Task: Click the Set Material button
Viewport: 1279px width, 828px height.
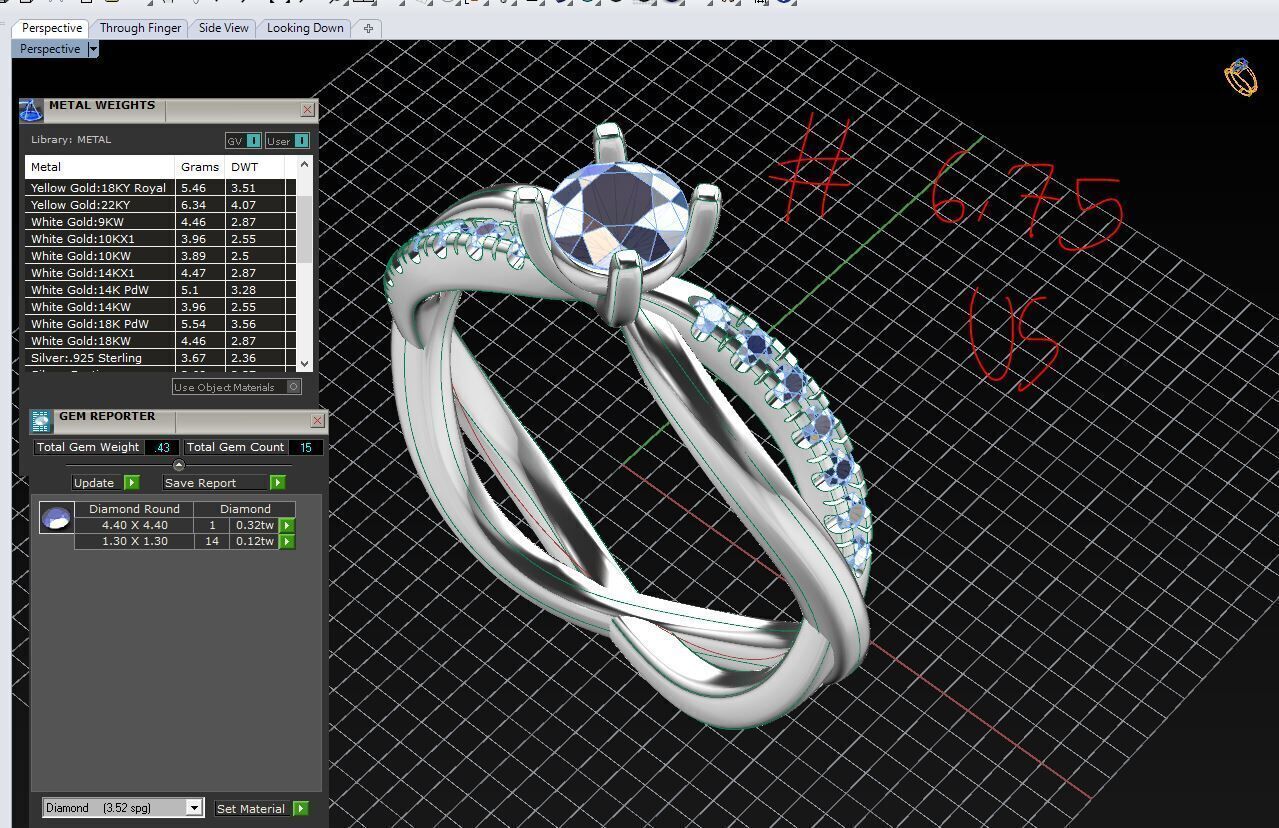Action: pyautogui.click(x=262, y=808)
